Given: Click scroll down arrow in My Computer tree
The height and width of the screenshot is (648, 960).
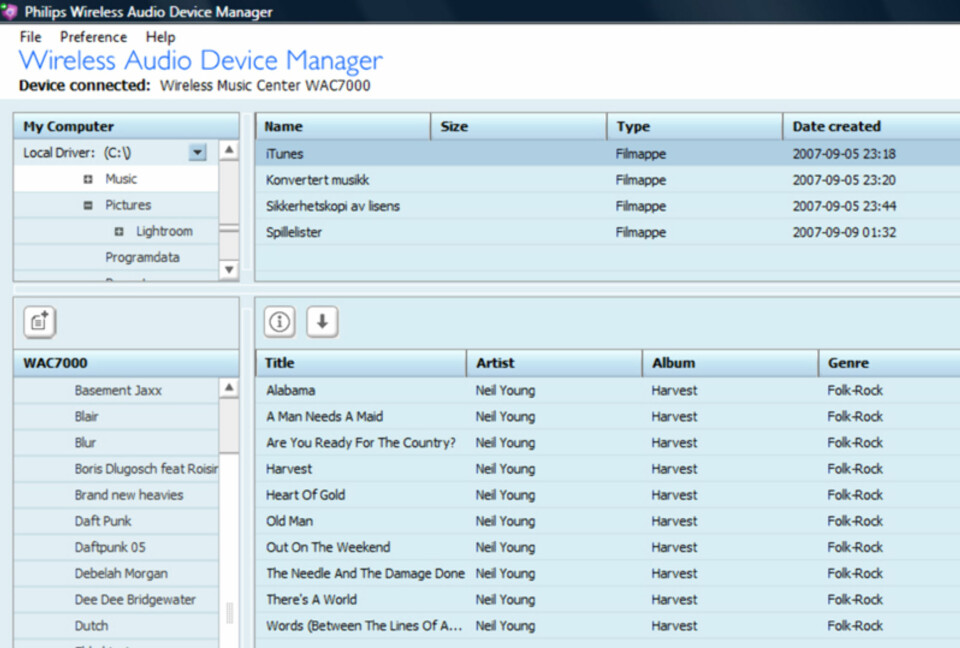Looking at the screenshot, I should pos(229,269).
